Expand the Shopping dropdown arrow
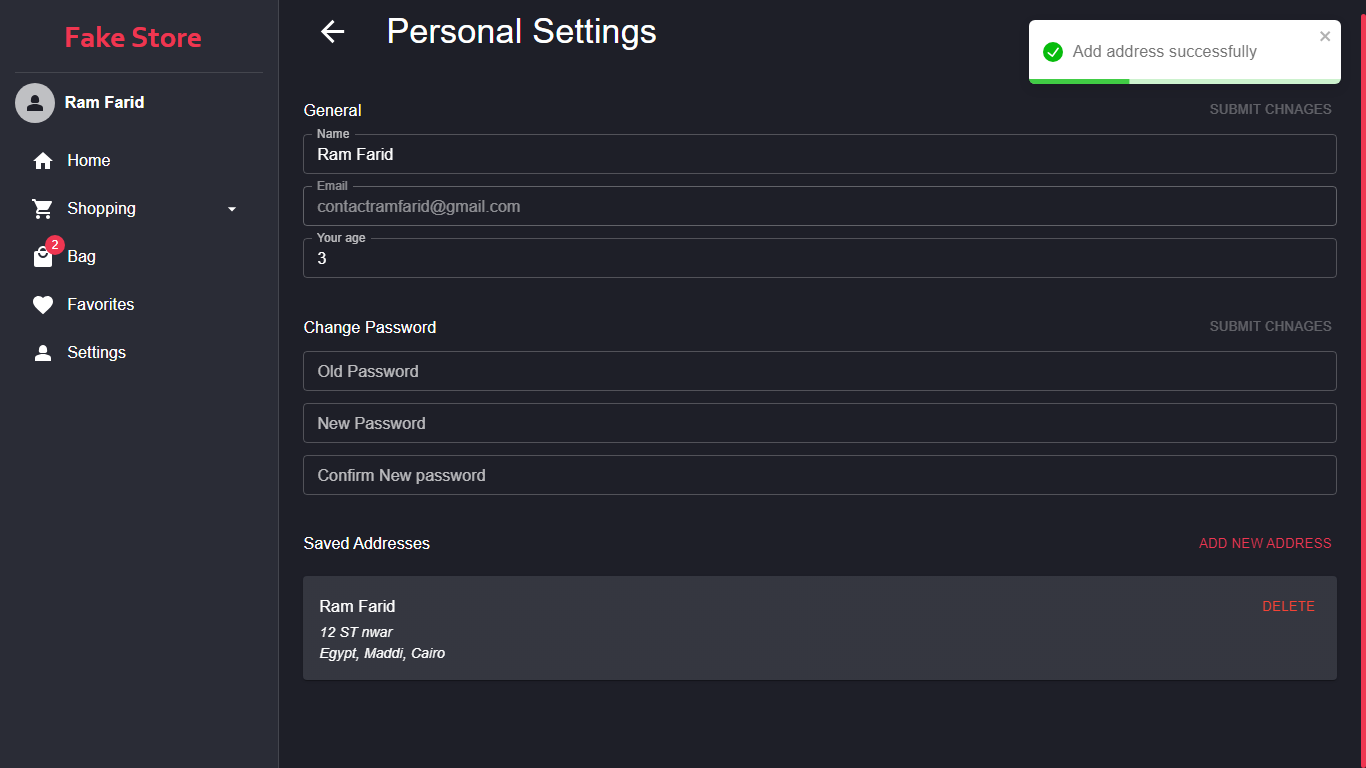1366x768 pixels. [x=232, y=209]
